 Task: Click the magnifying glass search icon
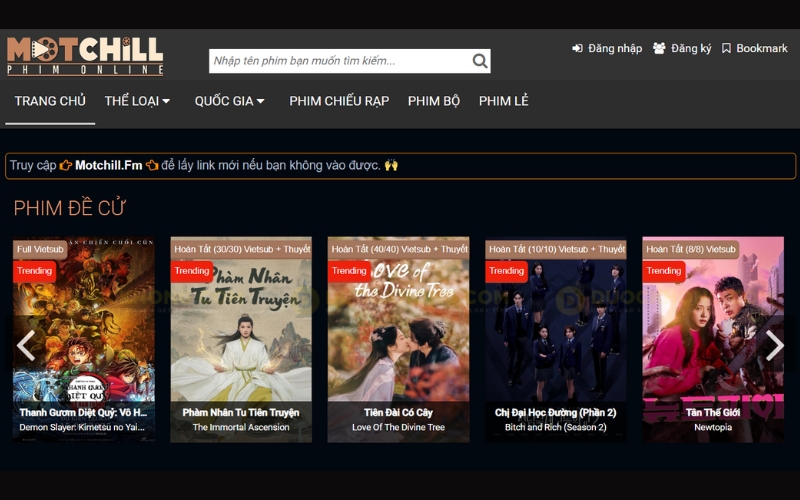pos(480,61)
